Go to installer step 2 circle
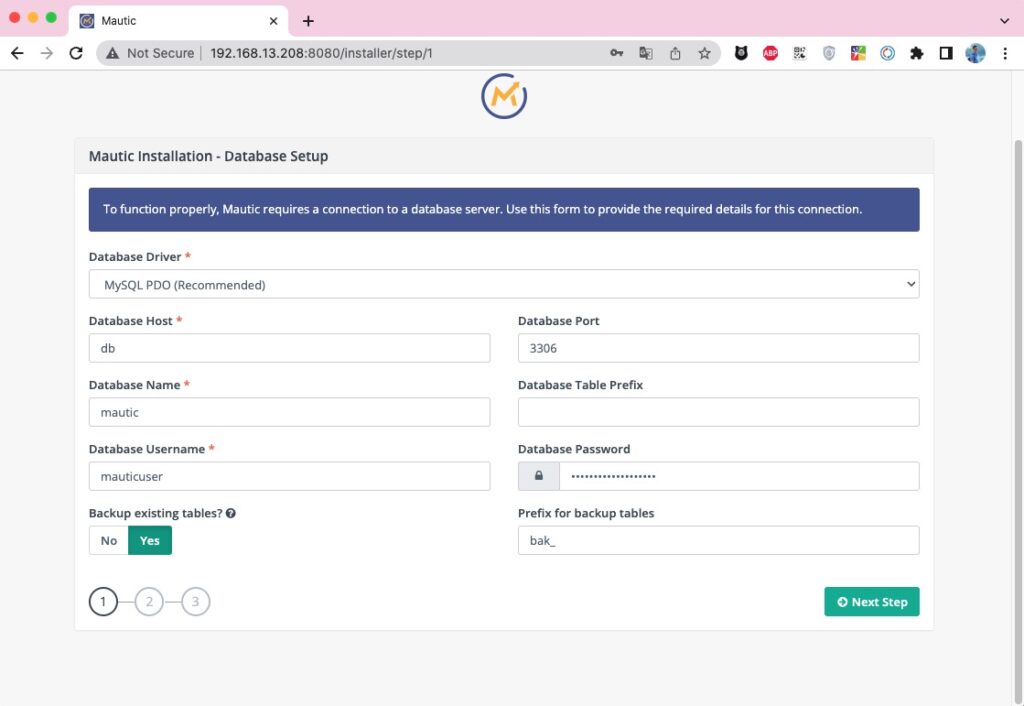The image size is (1024, 706). [150, 602]
